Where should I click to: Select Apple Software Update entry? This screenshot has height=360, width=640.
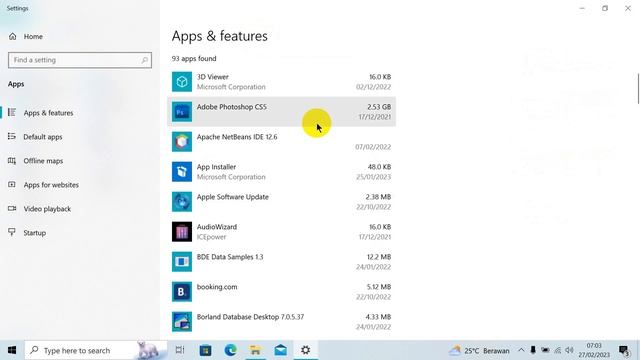(x=281, y=202)
